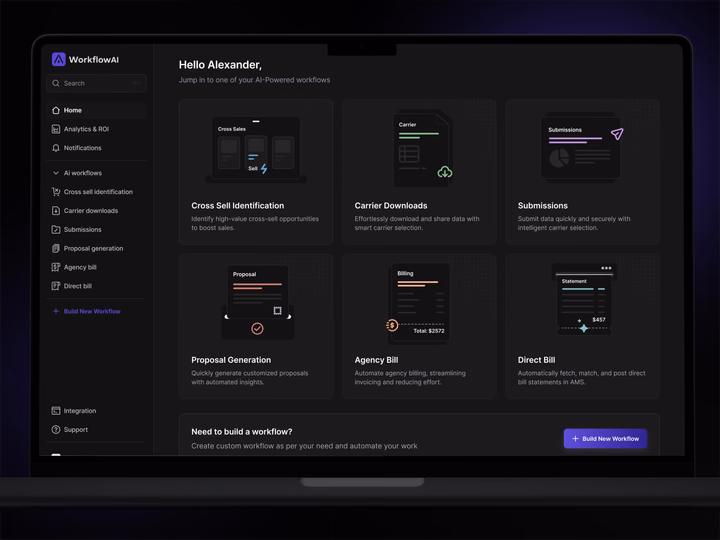Click the Cross sell identification cart icon

[x=56, y=191]
